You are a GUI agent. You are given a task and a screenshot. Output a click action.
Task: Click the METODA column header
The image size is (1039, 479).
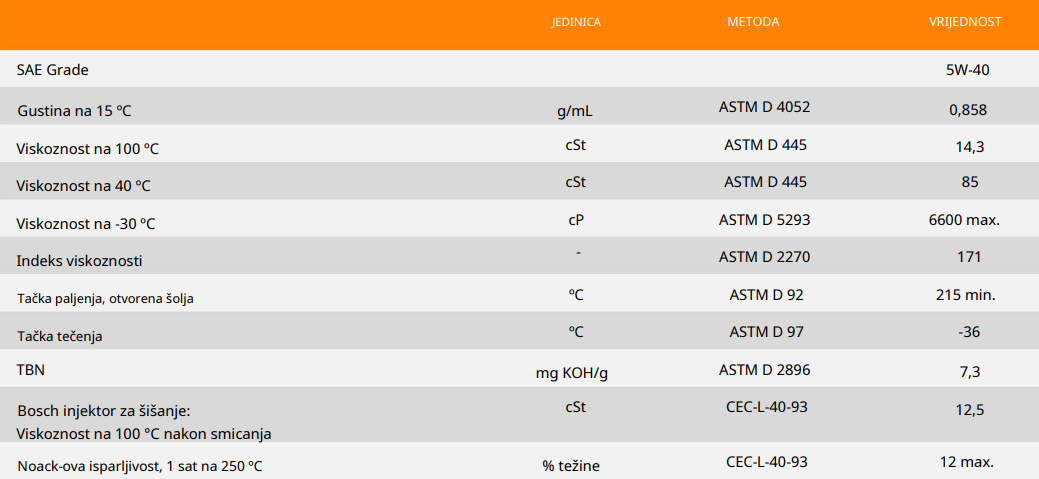tap(752, 22)
